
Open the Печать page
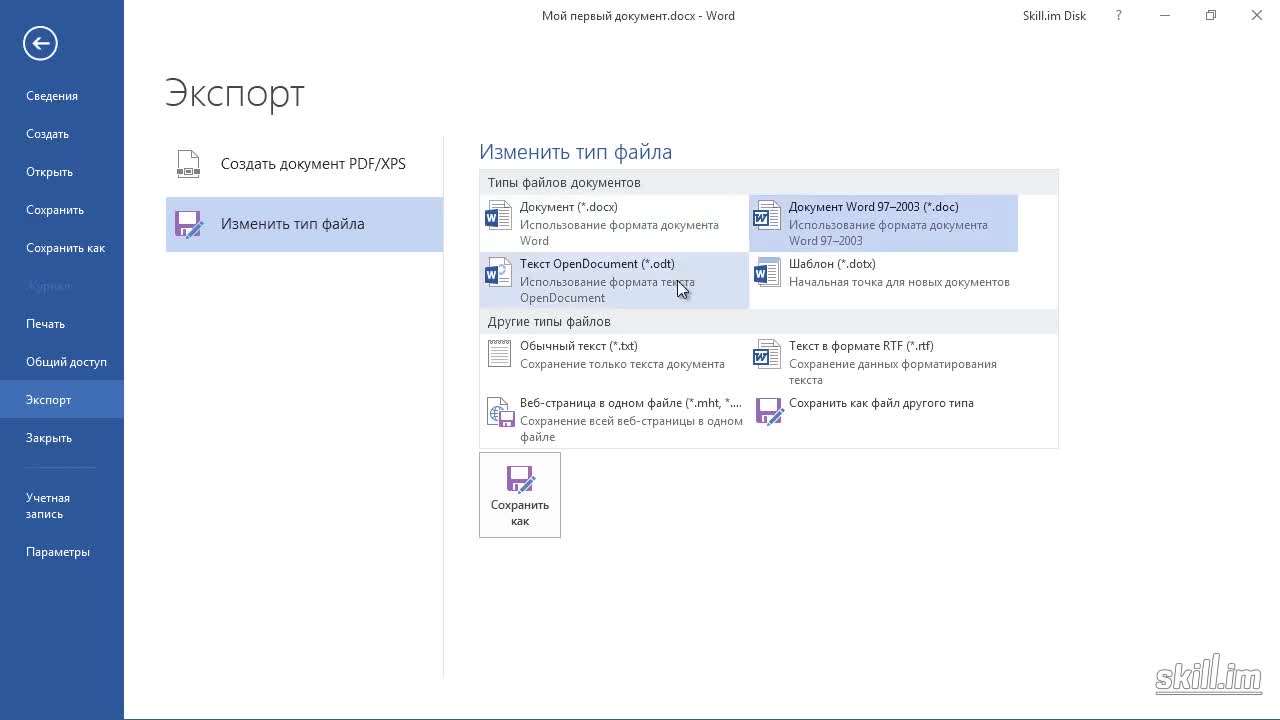point(62,324)
